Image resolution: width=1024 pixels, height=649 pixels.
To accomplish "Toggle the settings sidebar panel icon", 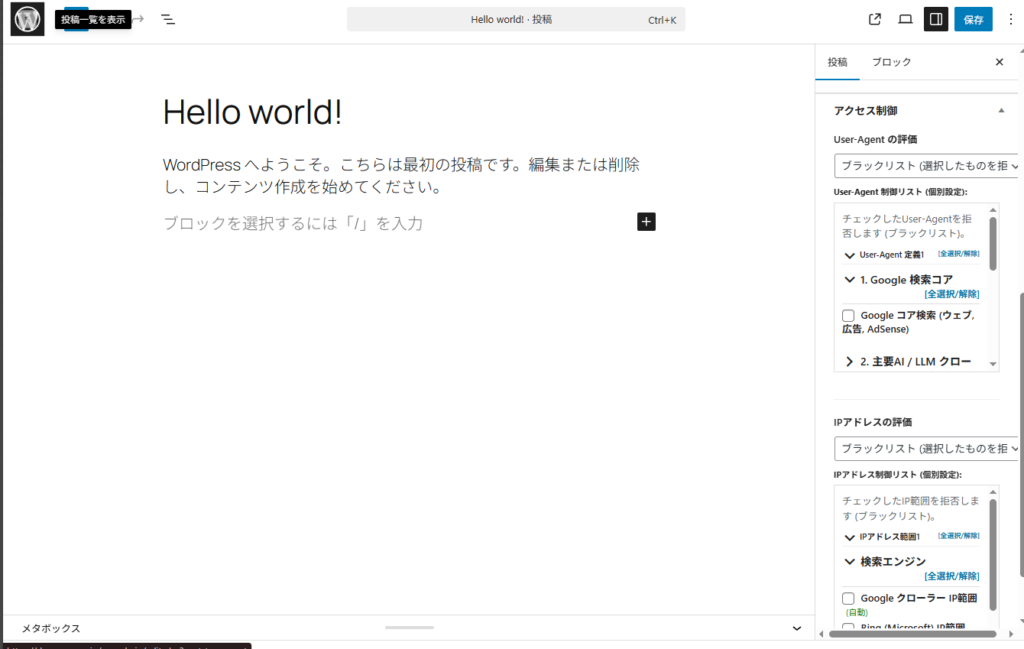I will pos(936,19).
